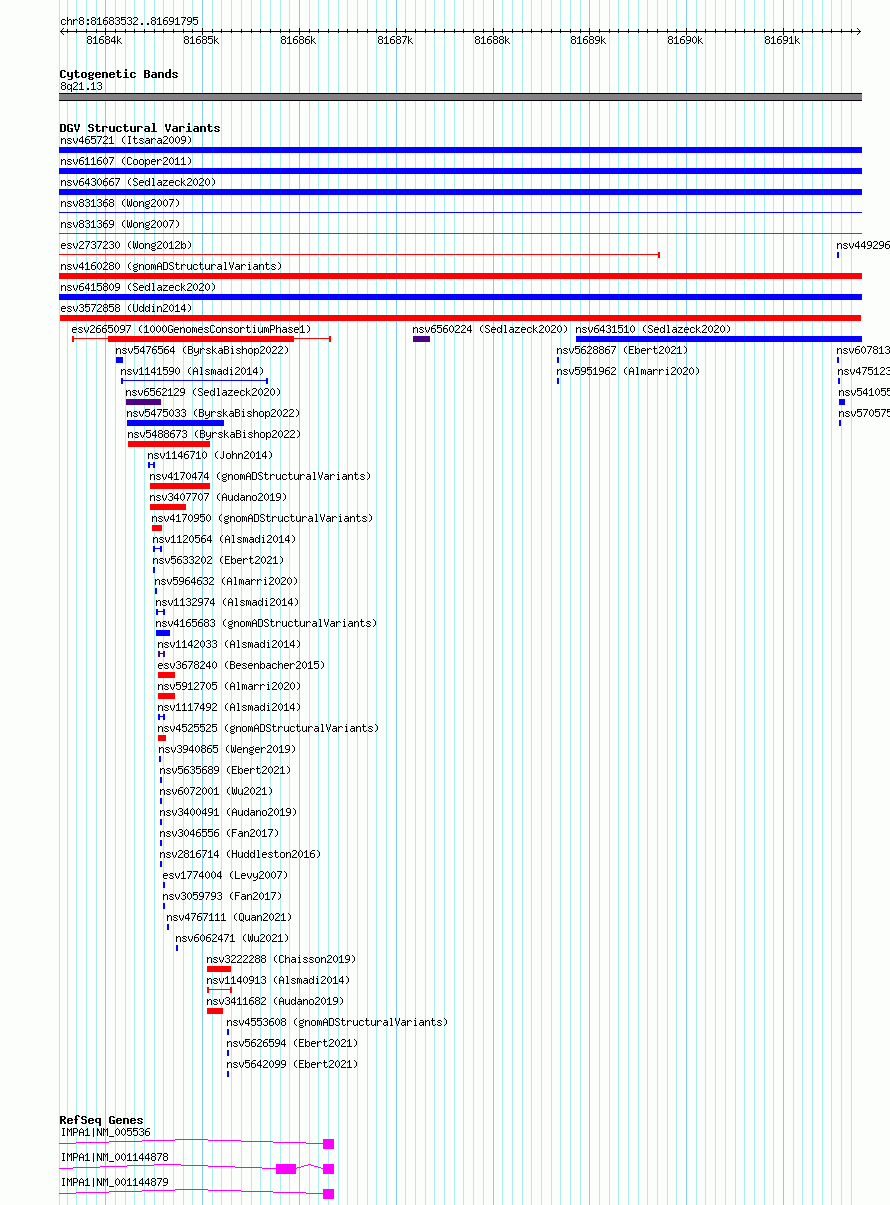Image resolution: width=890 pixels, height=1205 pixels.
Task: Select the RefSeq Genes track title
Action: [x=101, y=1120]
